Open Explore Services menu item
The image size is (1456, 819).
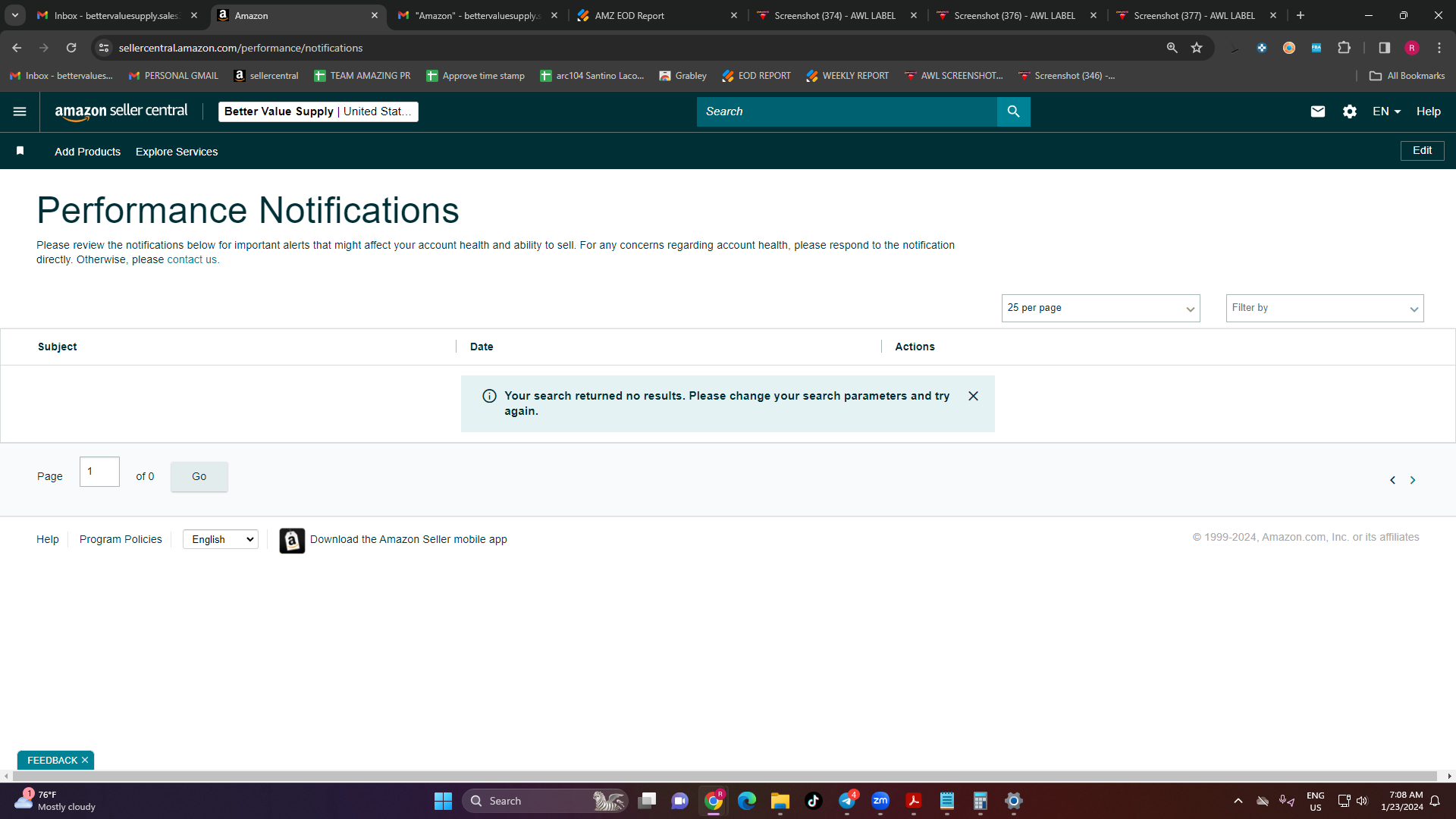(177, 152)
